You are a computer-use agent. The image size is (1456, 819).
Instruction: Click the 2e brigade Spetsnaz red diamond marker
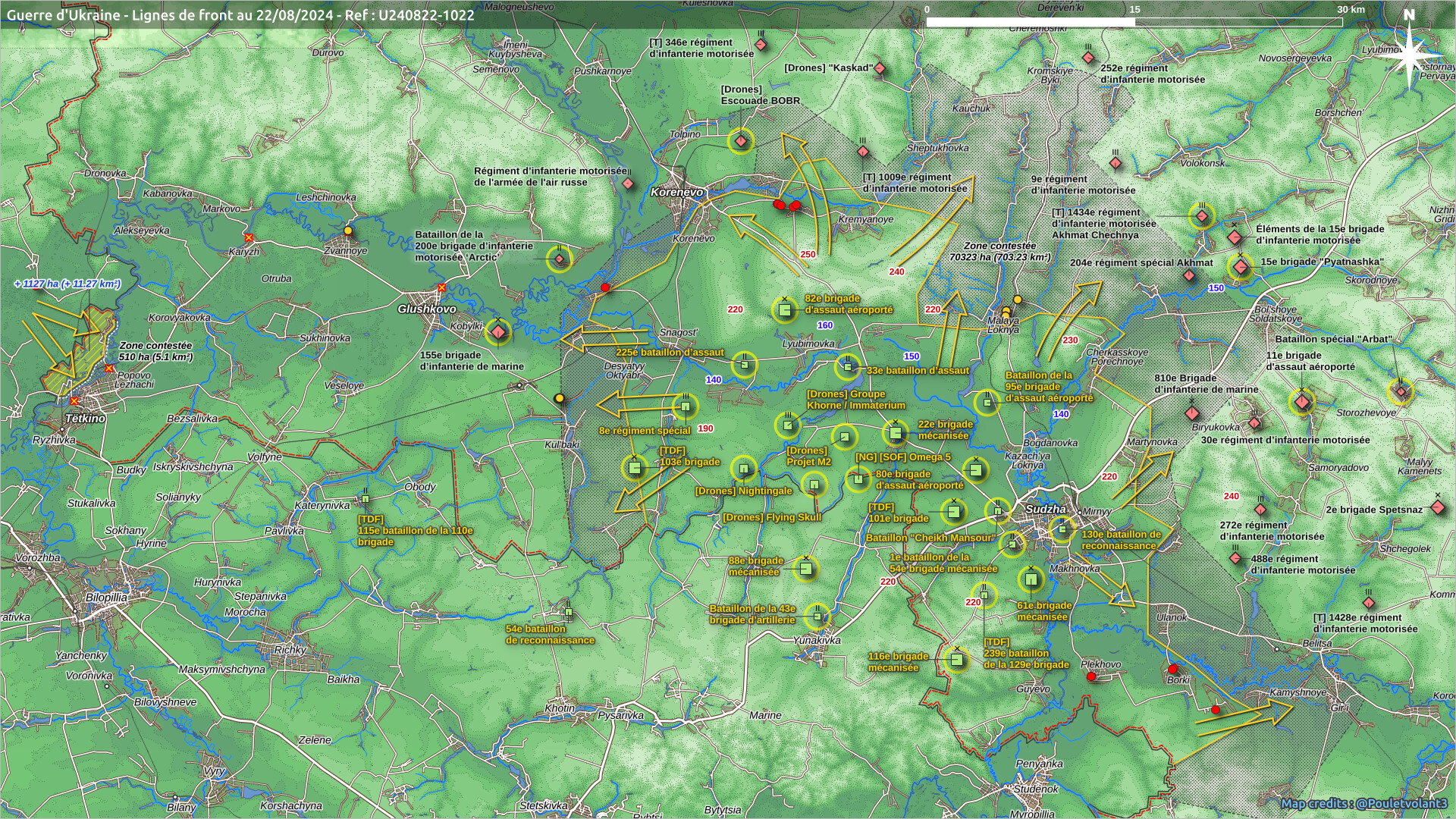(1437, 507)
